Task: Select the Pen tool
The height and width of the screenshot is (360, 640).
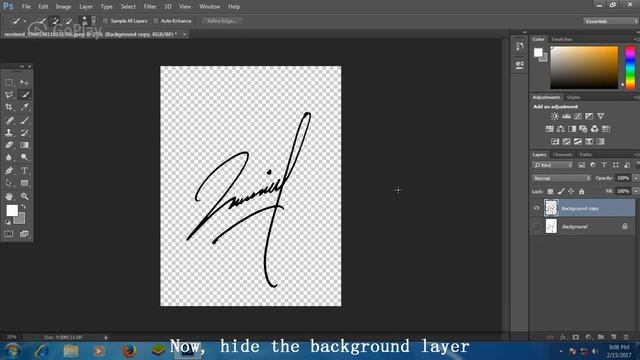Action: [x=9, y=171]
